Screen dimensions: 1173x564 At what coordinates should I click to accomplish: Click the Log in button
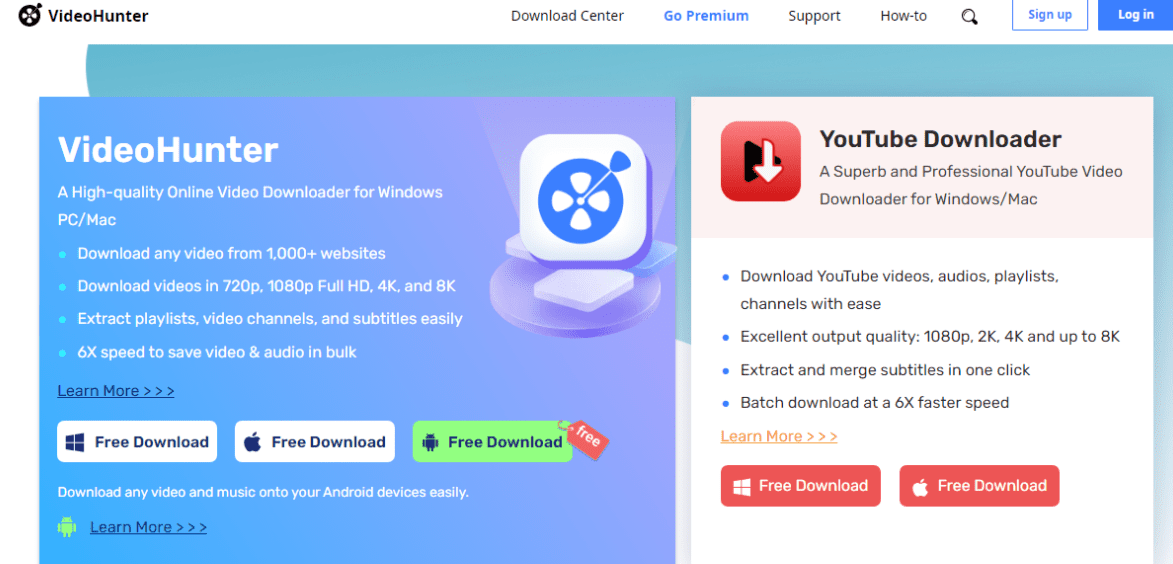(1135, 15)
